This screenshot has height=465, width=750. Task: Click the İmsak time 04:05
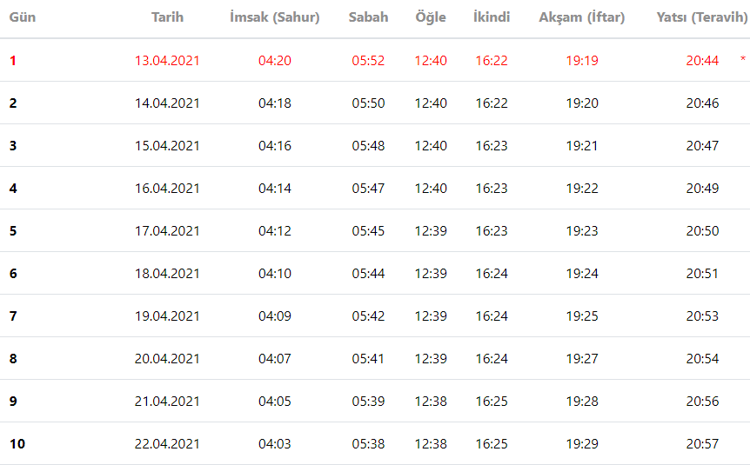pos(274,400)
